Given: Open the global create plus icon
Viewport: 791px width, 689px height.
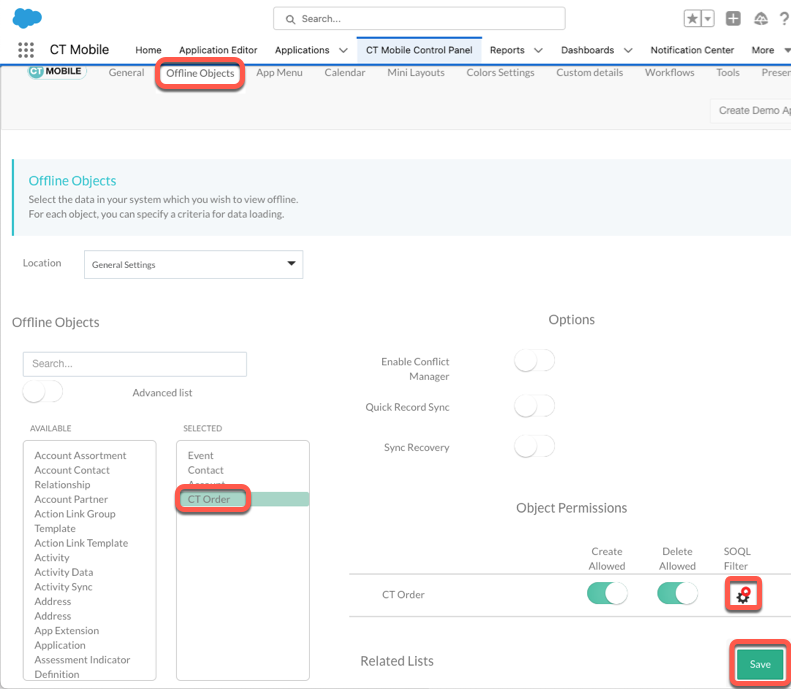Looking at the screenshot, I should [x=733, y=19].
